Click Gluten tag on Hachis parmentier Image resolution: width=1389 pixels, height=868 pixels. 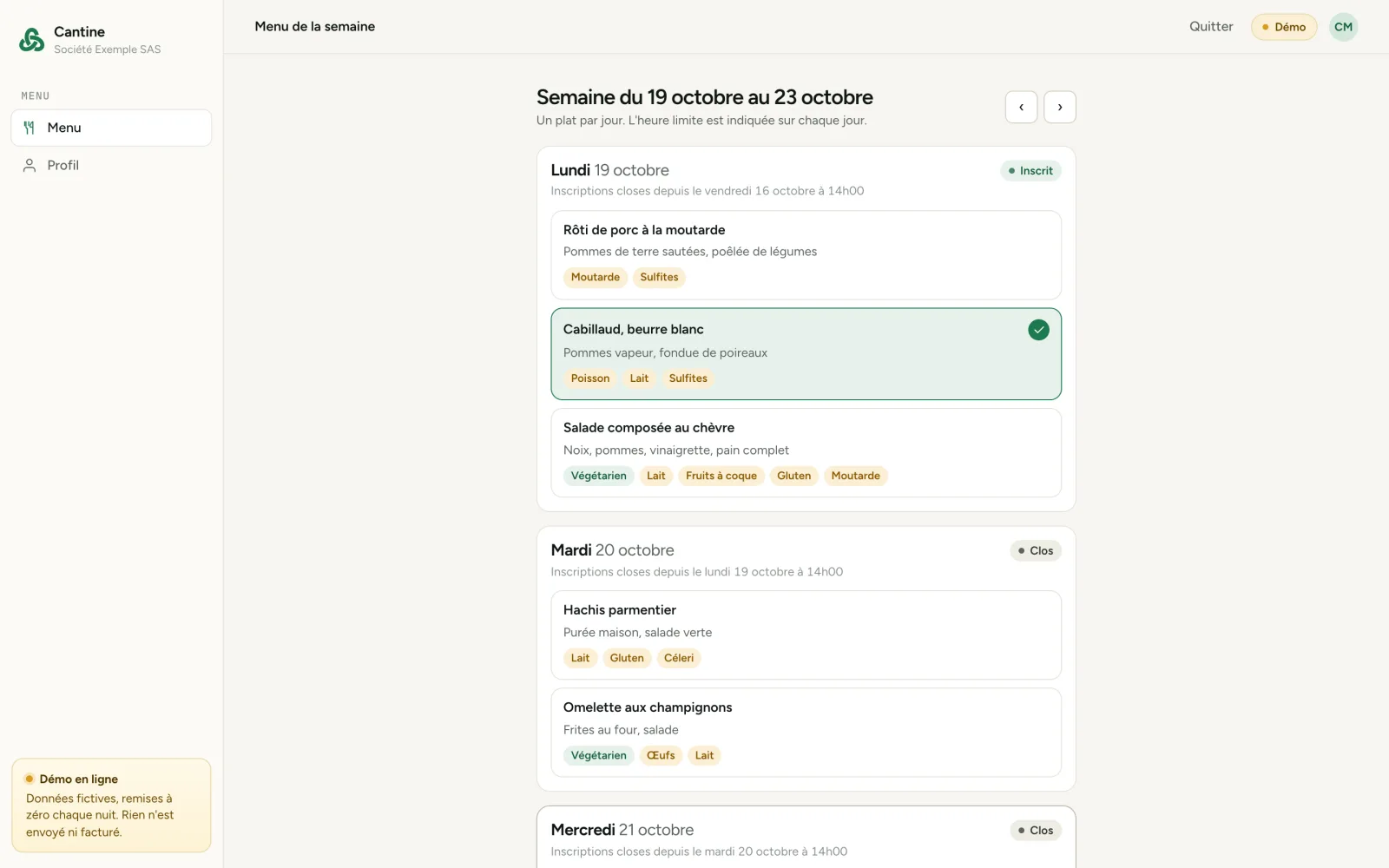click(x=627, y=658)
